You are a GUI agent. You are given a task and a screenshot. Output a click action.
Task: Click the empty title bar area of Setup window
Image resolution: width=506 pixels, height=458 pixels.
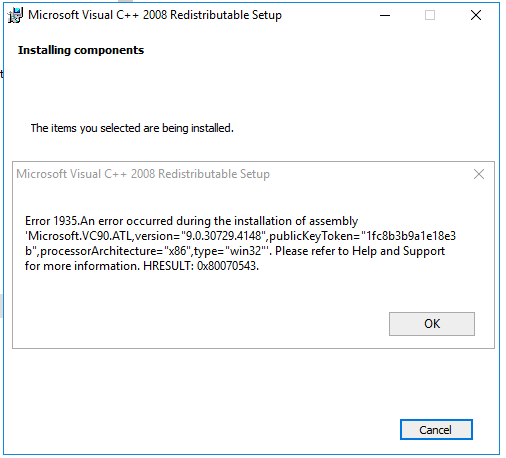330,15
